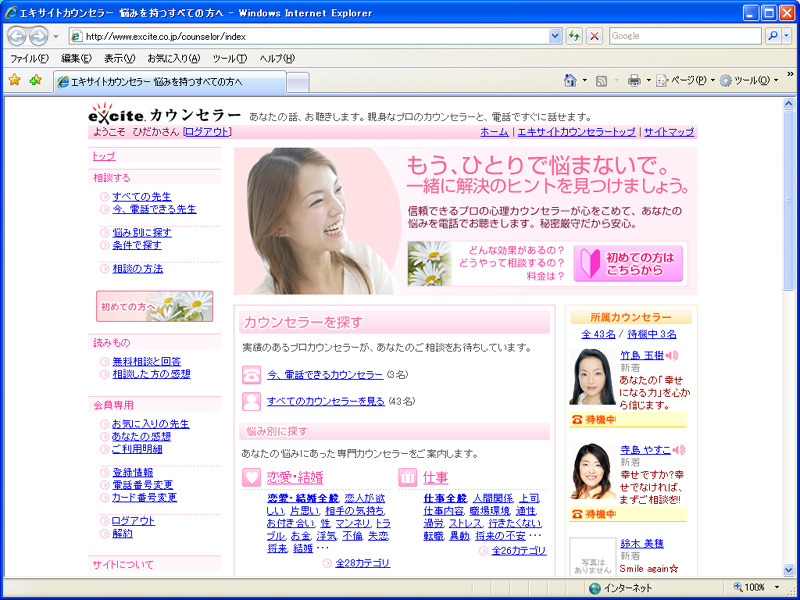Go forward with the browser Forward arrow
Image resolution: width=800 pixels, height=600 pixels.
[x=38, y=36]
